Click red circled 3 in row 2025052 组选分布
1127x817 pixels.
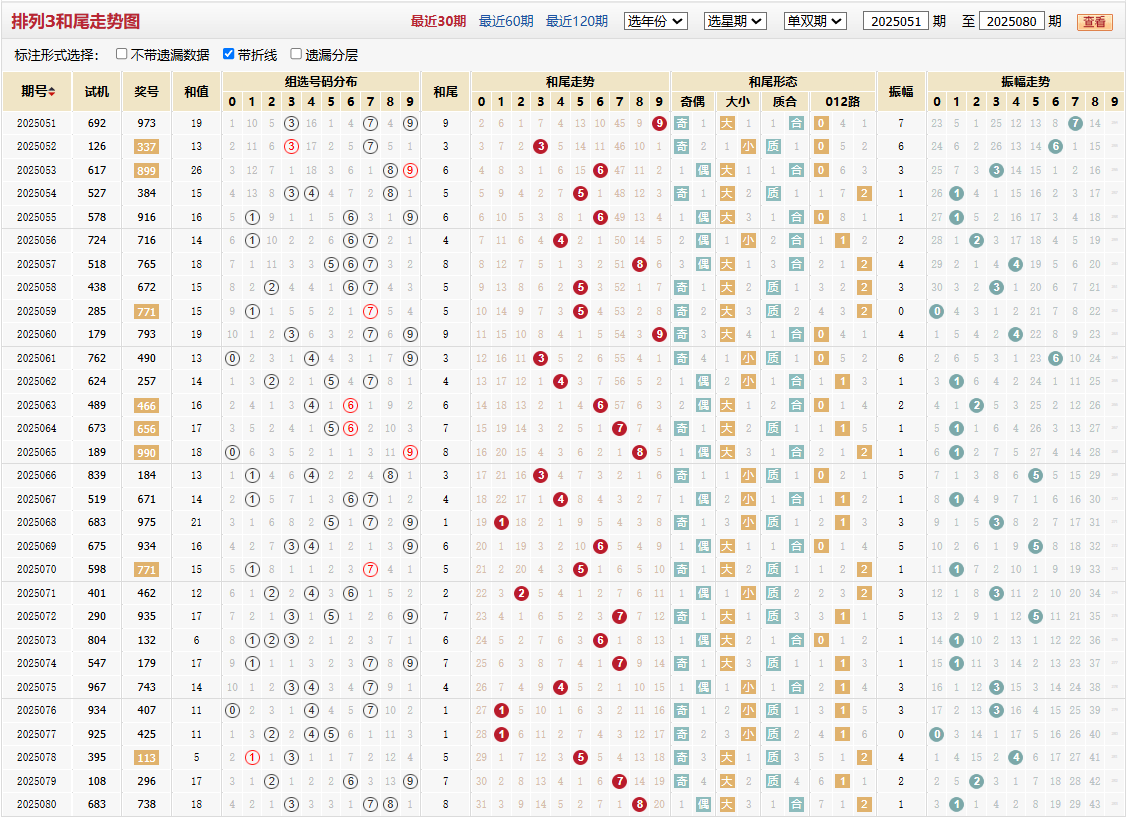tap(291, 147)
